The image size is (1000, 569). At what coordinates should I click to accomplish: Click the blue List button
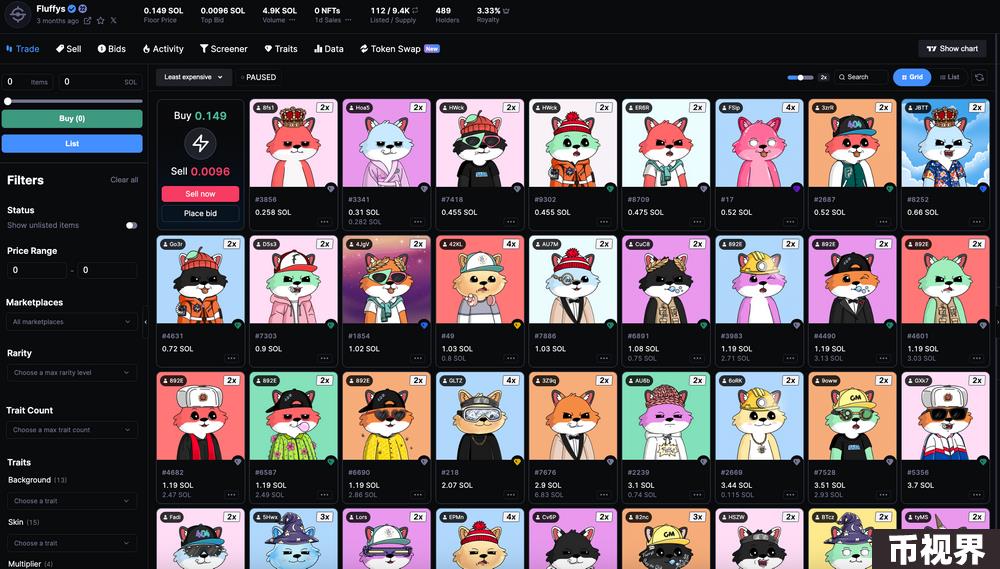coord(72,144)
